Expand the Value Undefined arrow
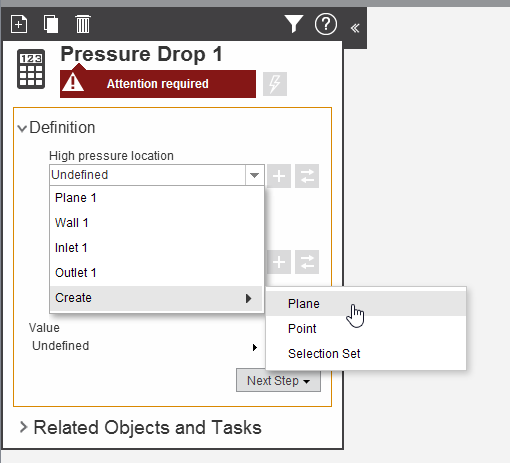Screen dimensions: 510x463 255,347
